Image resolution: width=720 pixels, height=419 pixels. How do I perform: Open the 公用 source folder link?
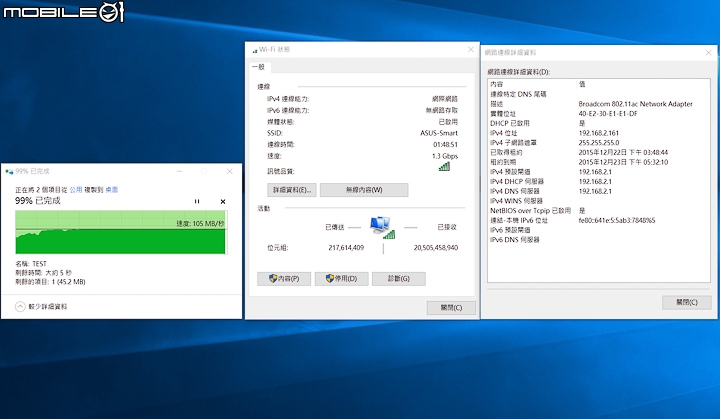76,189
